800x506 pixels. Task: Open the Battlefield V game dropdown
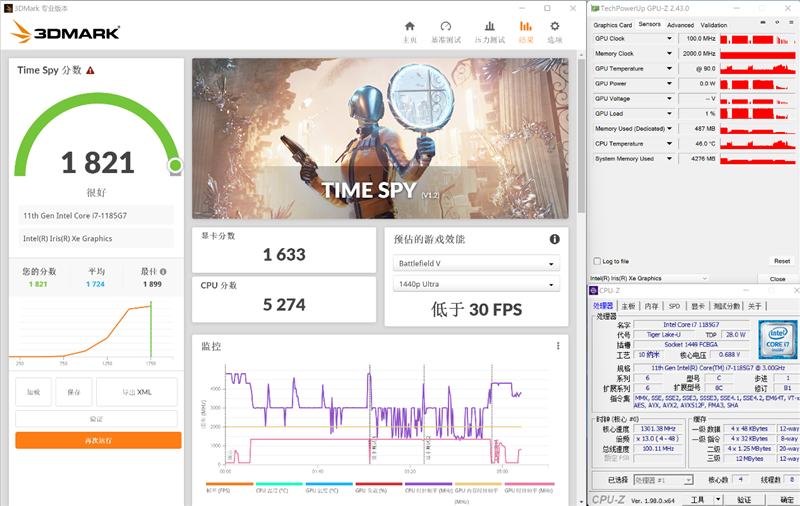pos(476,263)
